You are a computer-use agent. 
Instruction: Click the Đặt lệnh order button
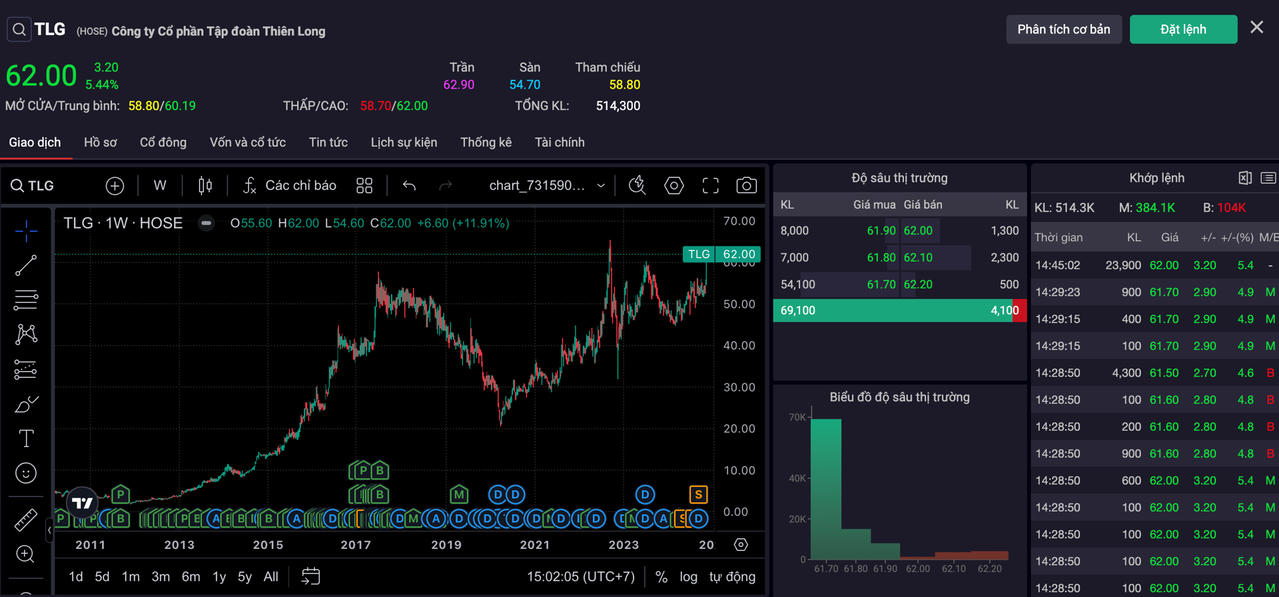(1183, 29)
